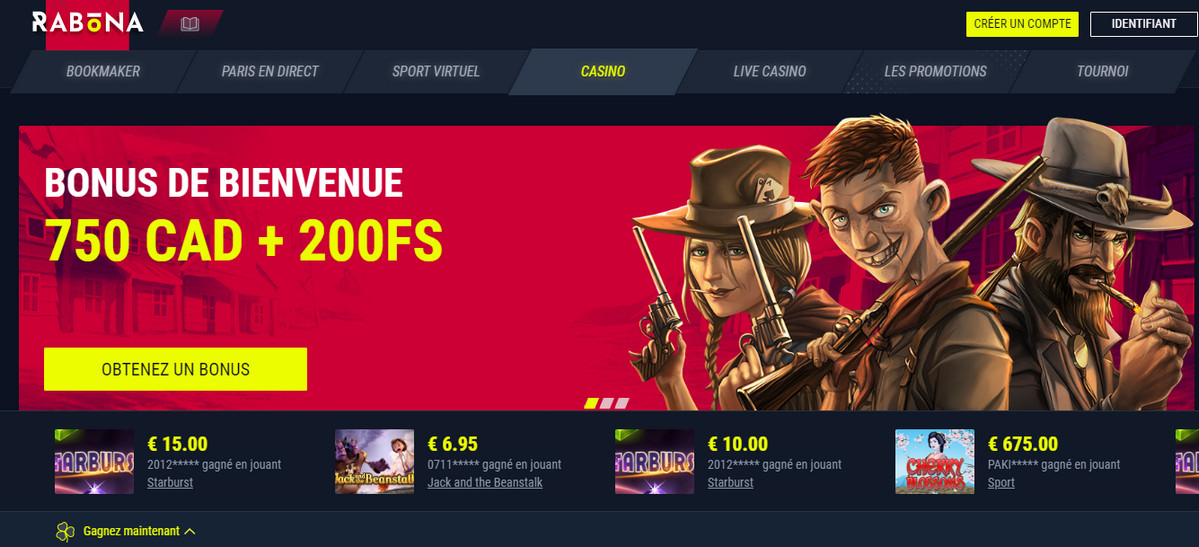Expand the Gagnez maintenant chevron
The height and width of the screenshot is (547, 1199).
coord(190,531)
